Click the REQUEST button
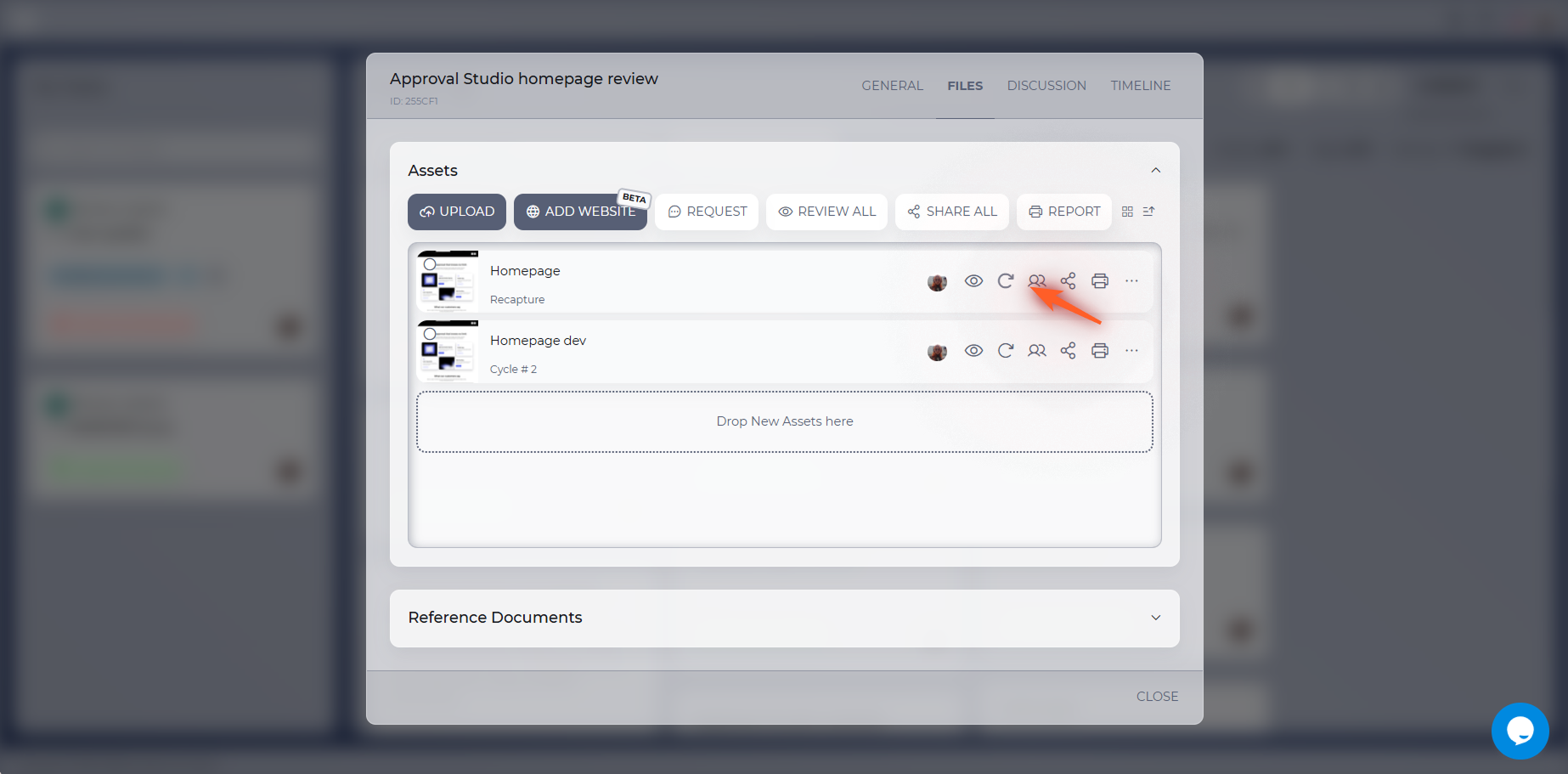Viewport: 1568px width, 774px height. (x=707, y=212)
